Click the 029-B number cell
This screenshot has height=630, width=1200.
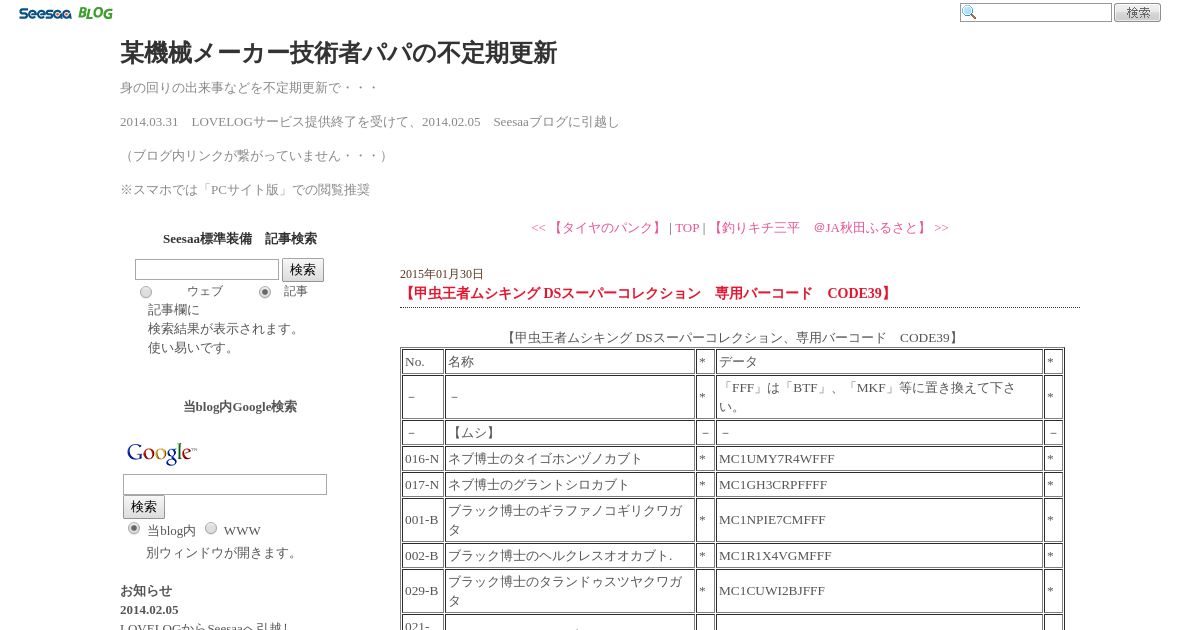pyautogui.click(x=423, y=591)
